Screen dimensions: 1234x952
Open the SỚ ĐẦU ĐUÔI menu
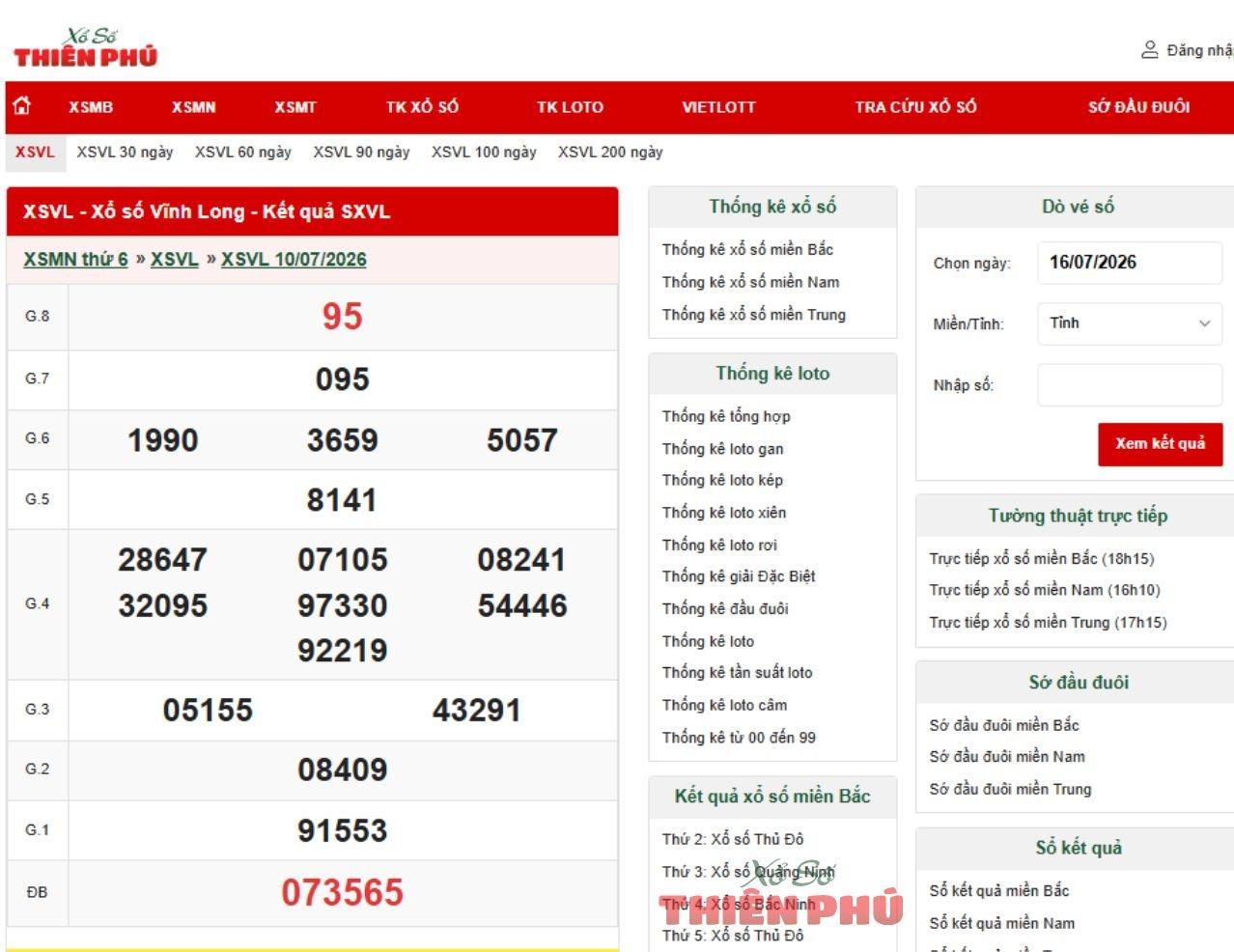coord(1139,107)
